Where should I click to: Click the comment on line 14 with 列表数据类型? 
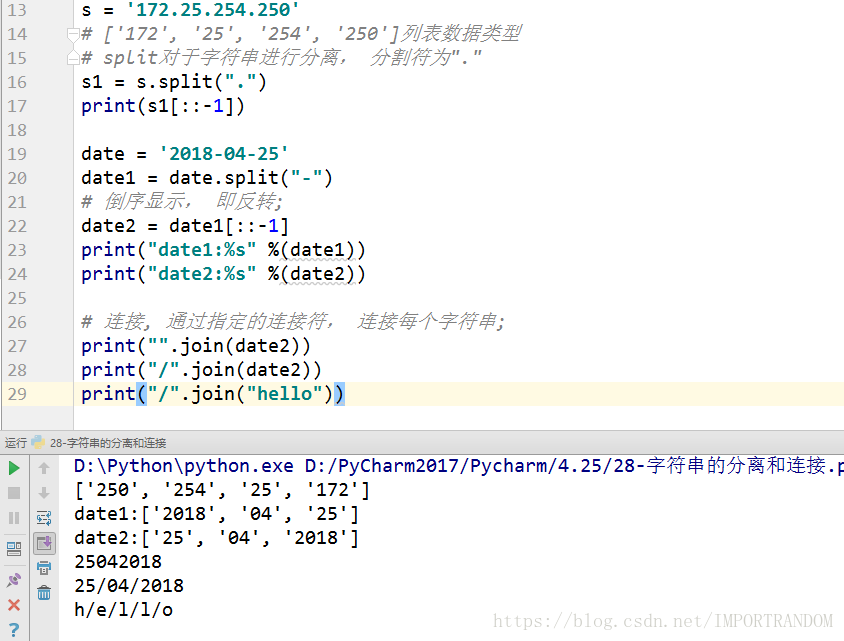pos(301,34)
